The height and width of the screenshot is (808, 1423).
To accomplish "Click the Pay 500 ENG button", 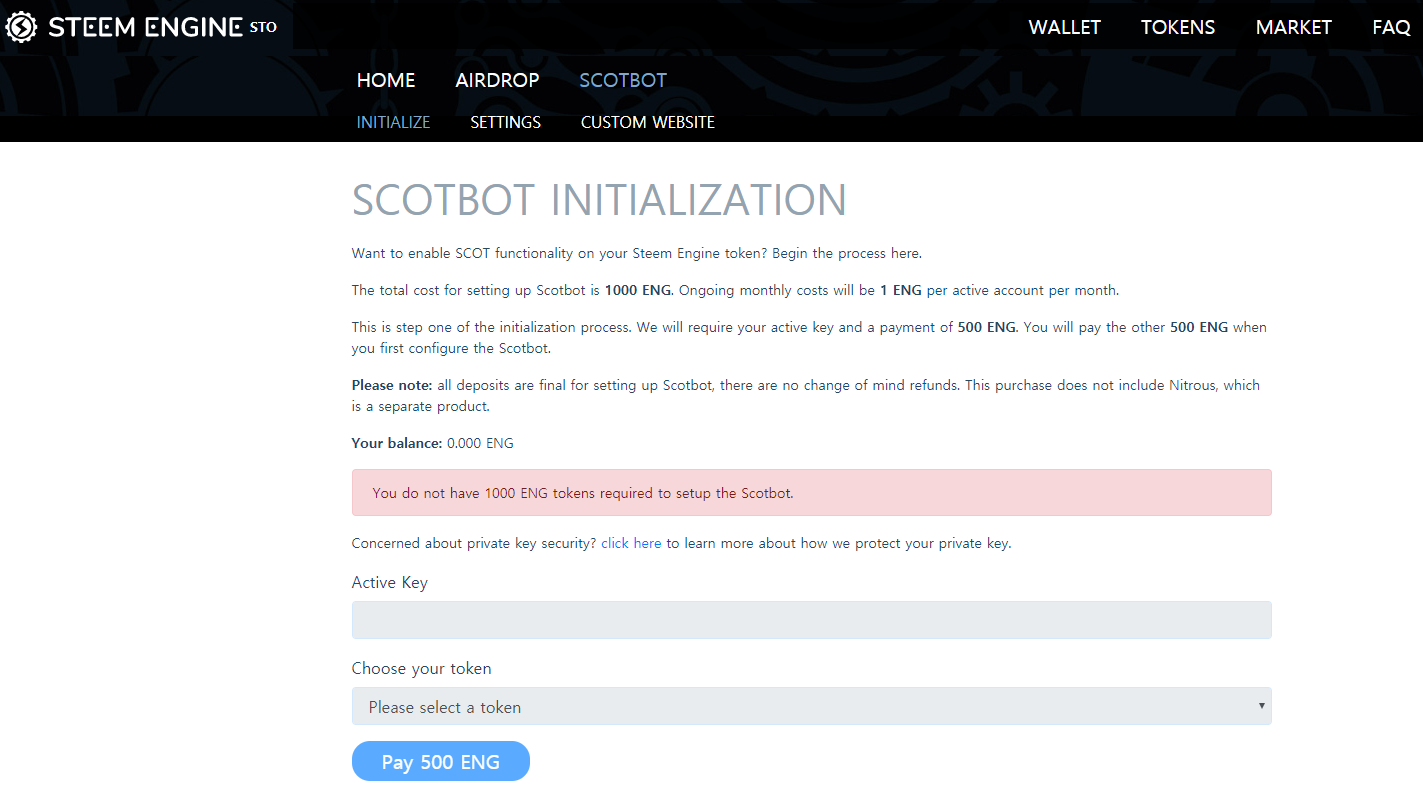I will 441,762.
